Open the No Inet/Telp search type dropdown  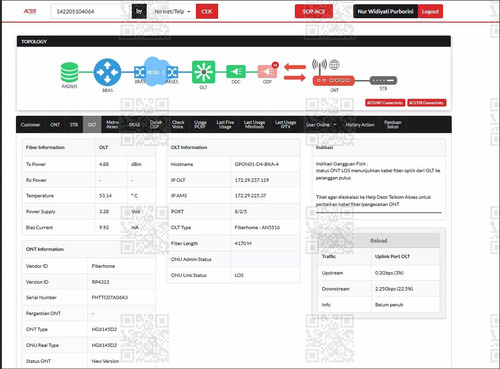[x=172, y=12]
